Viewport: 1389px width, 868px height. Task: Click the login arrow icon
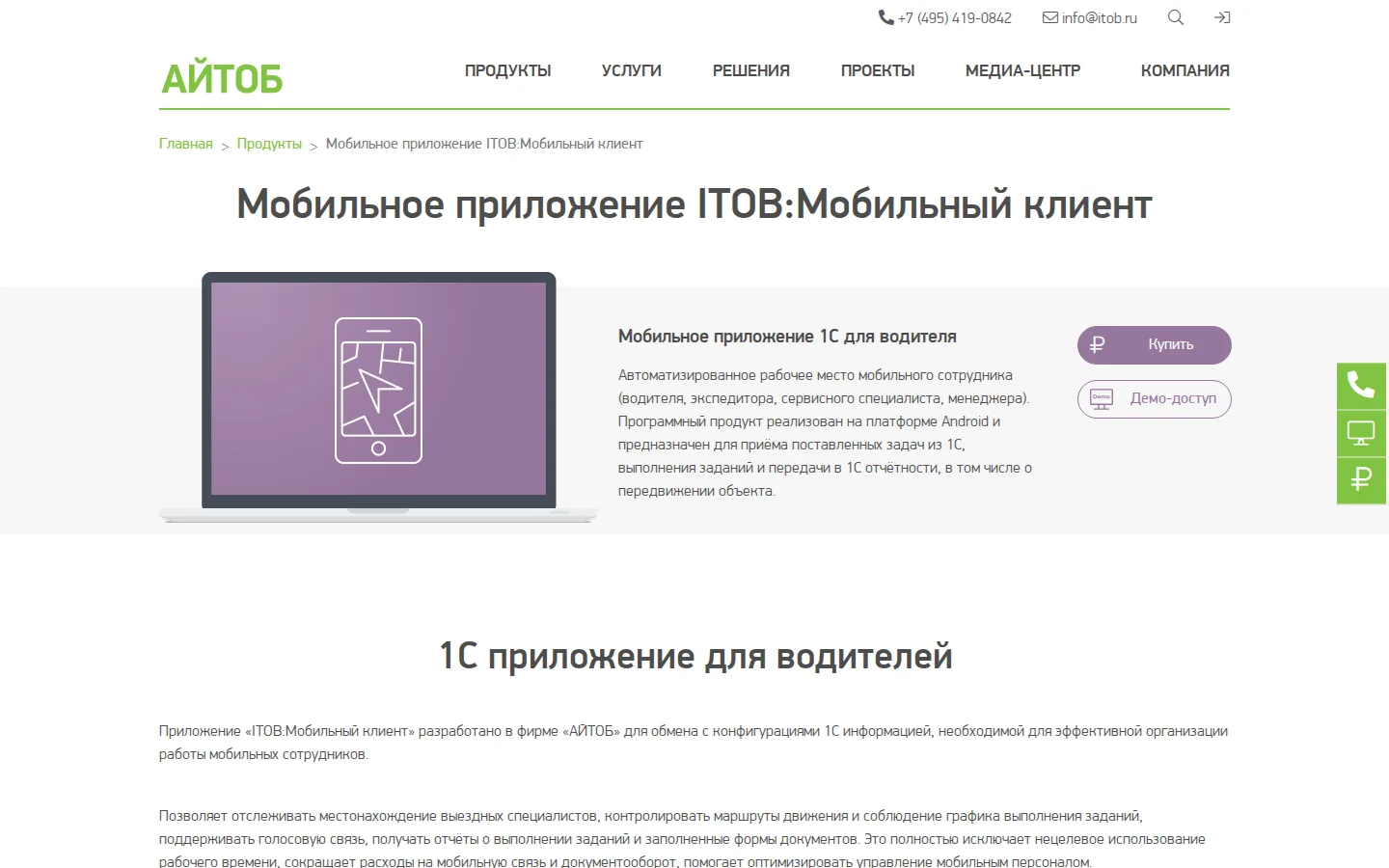pyautogui.click(x=1222, y=17)
